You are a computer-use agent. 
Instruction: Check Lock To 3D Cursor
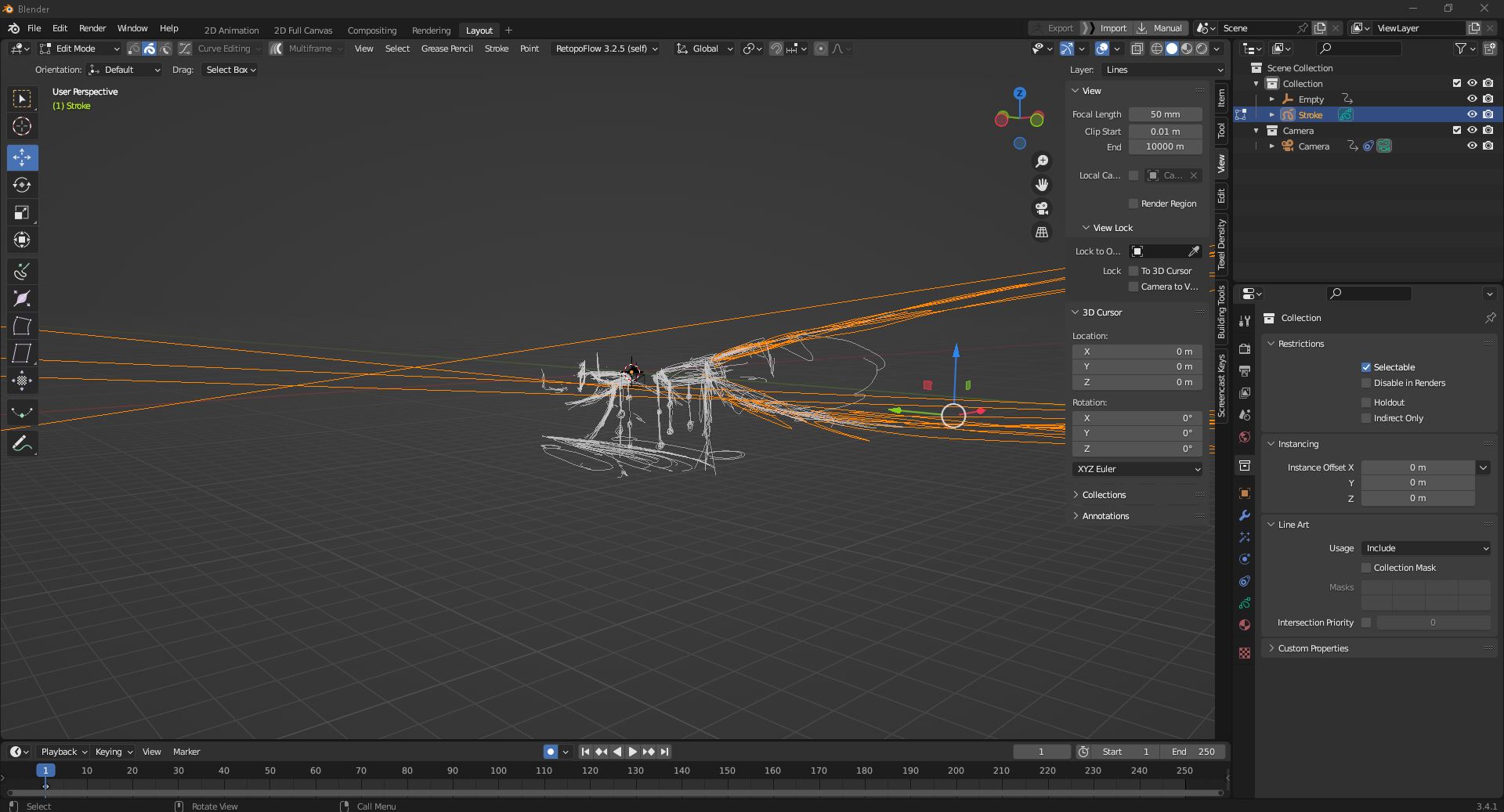coord(1133,271)
